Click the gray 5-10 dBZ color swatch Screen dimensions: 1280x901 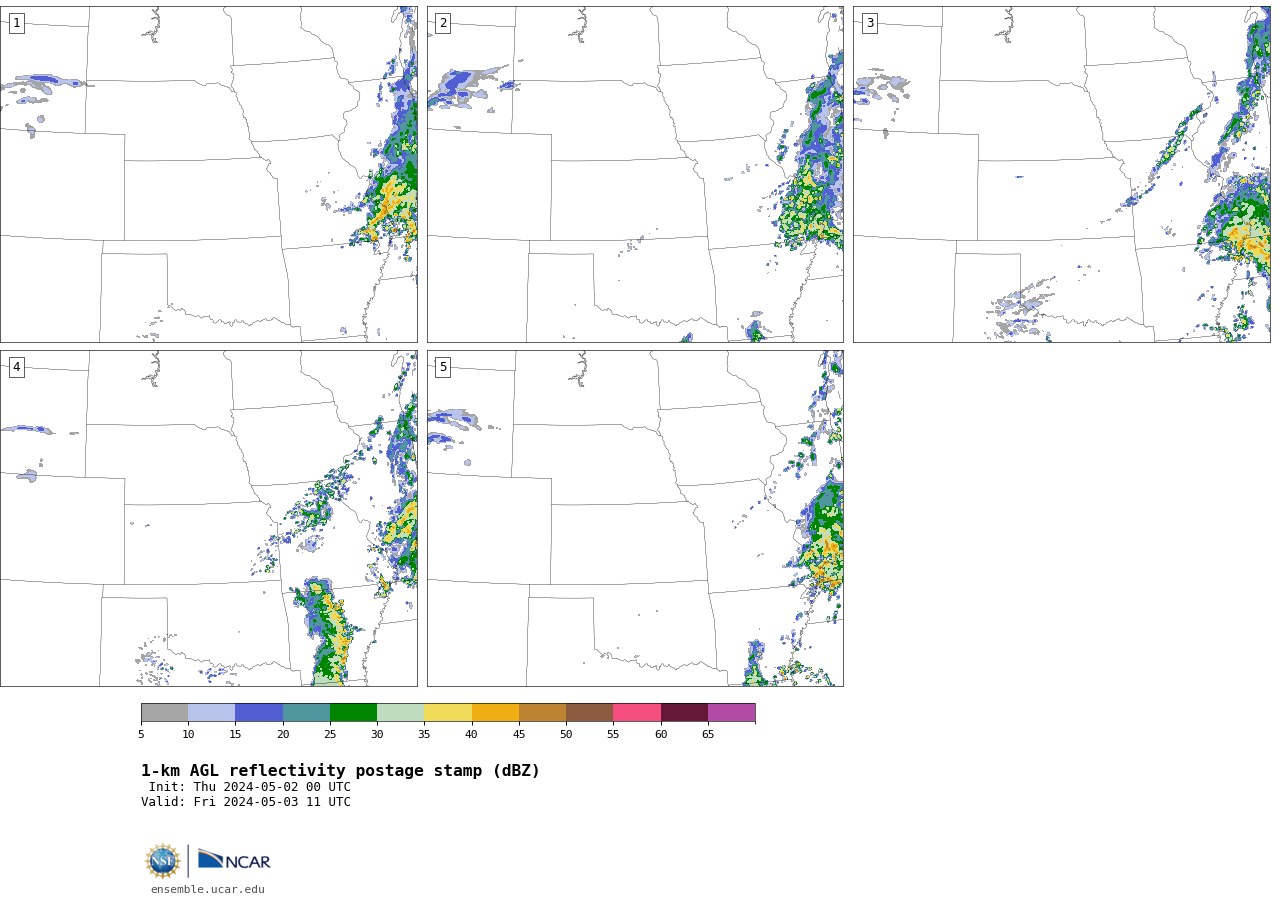[x=164, y=712]
